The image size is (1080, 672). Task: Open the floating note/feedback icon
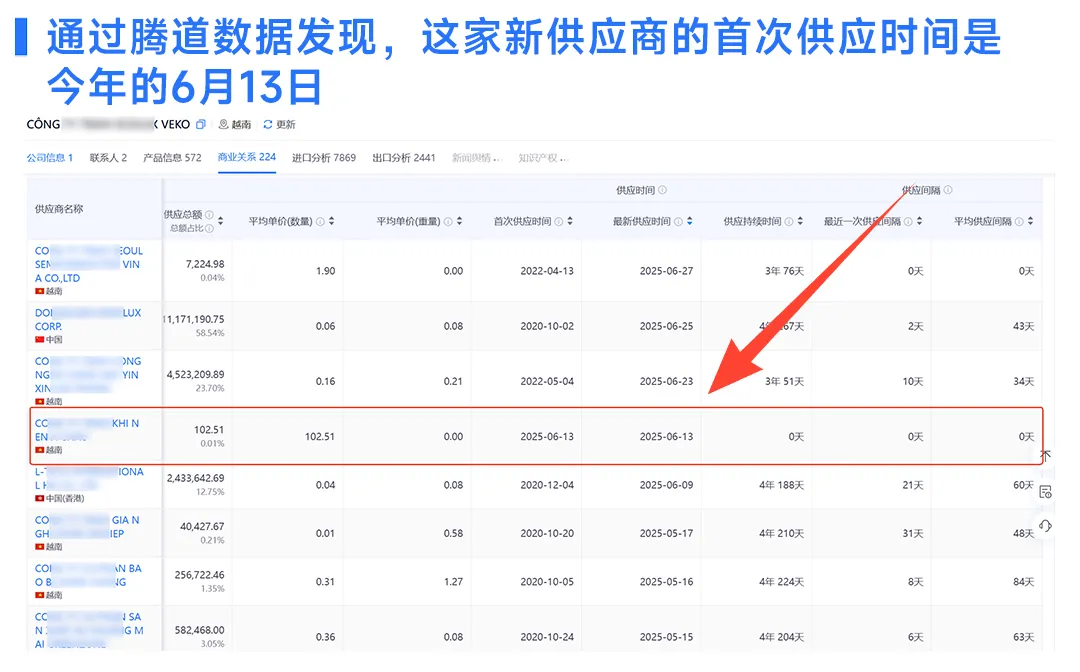[x=1045, y=492]
